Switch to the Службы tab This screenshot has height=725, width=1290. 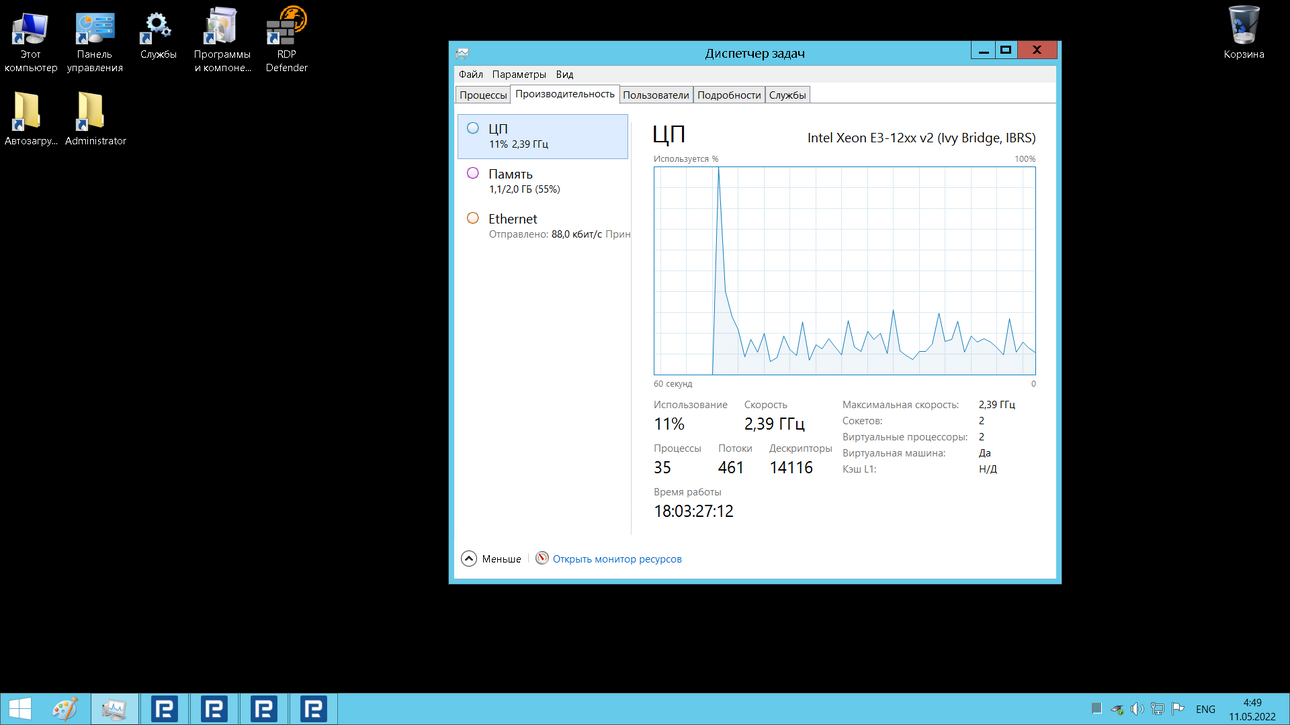click(x=788, y=95)
